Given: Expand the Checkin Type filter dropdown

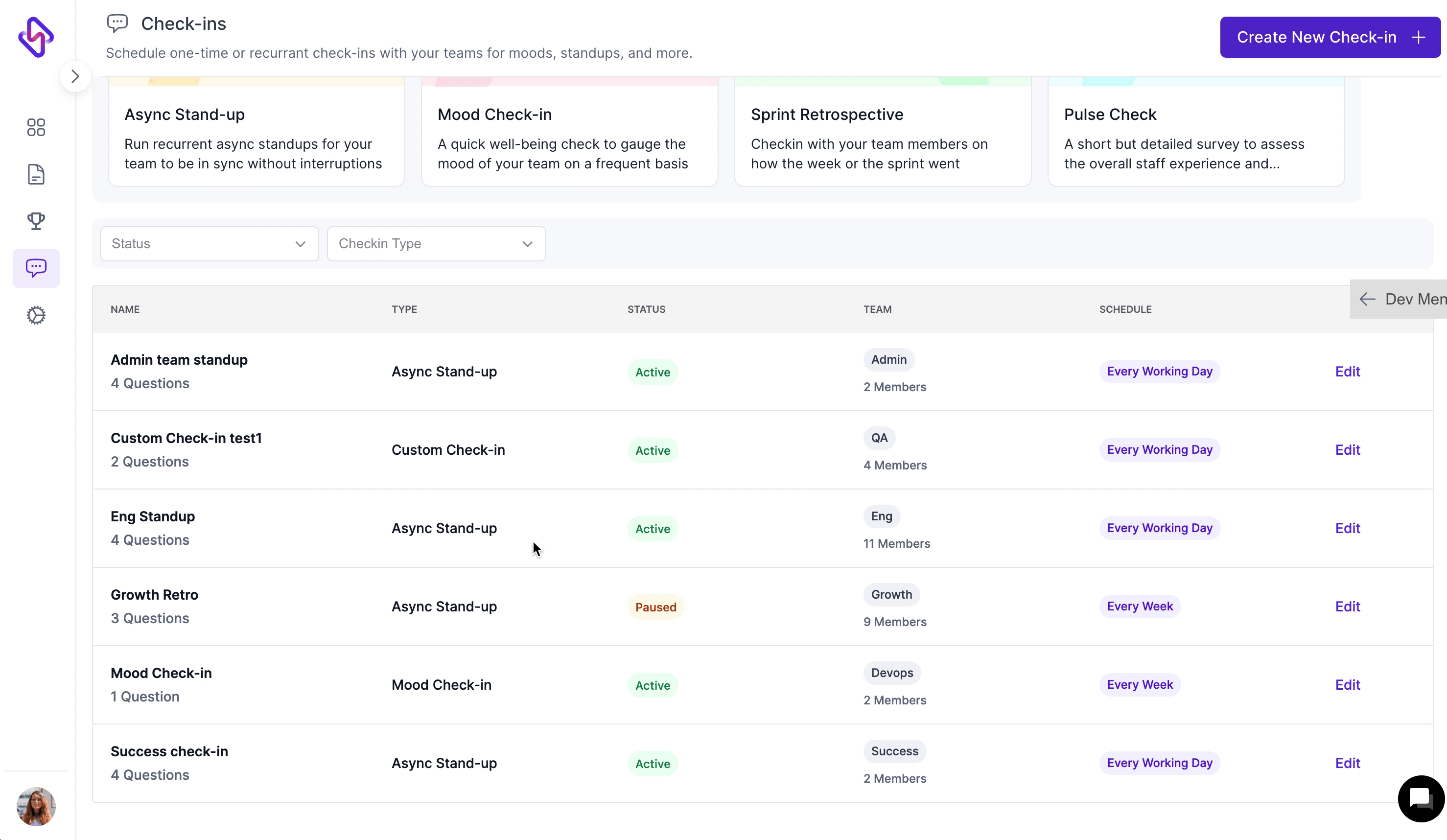Looking at the screenshot, I should point(435,243).
